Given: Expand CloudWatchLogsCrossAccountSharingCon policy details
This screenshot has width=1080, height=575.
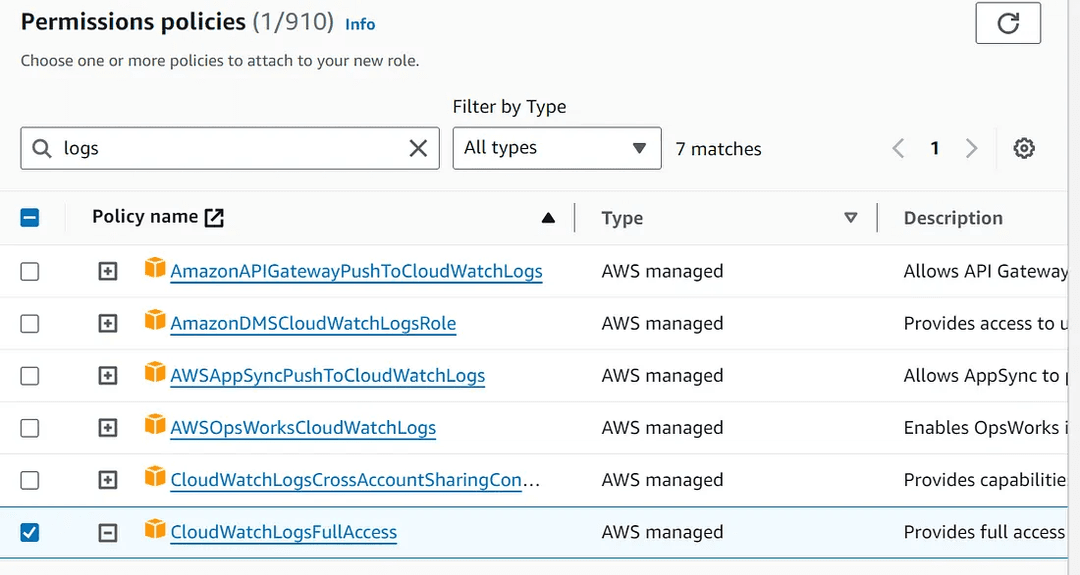Looking at the screenshot, I should (x=107, y=480).
